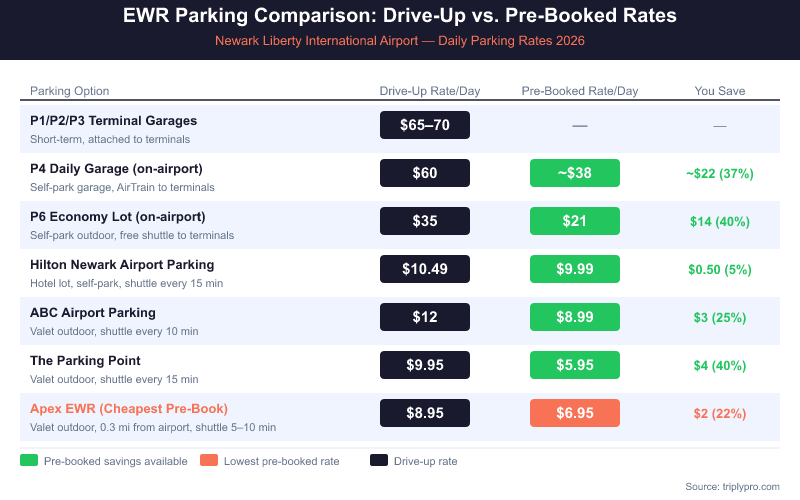Click the dark drive-up rate legend swatch
This screenshot has width=800, height=500.
point(379,461)
